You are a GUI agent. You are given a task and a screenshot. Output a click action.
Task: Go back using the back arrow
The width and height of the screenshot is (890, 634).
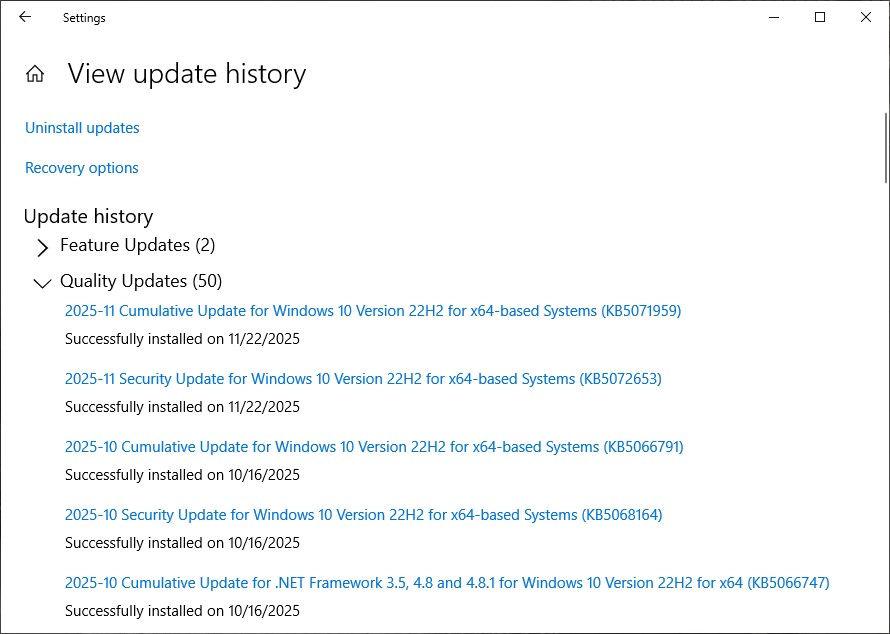pyautogui.click(x=25, y=17)
